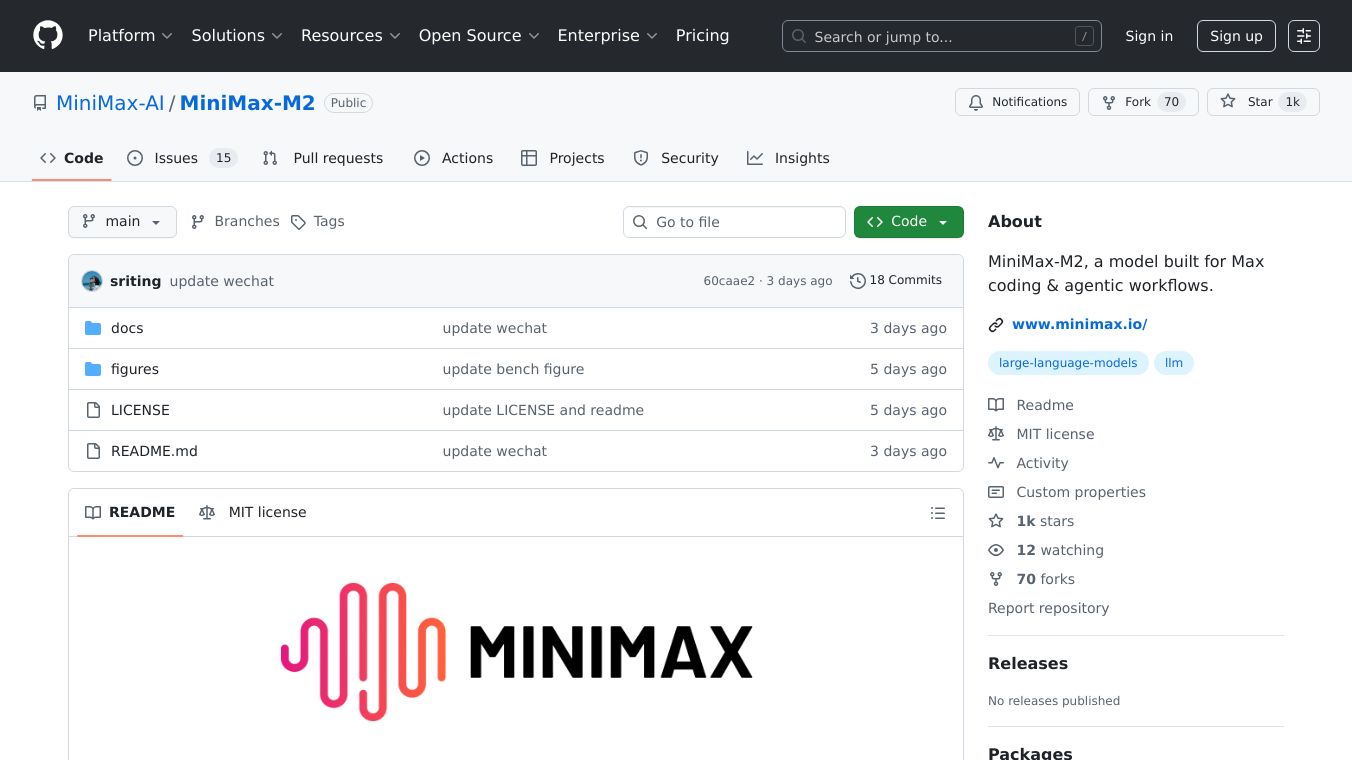Expand the Platform menu

coord(130,36)
